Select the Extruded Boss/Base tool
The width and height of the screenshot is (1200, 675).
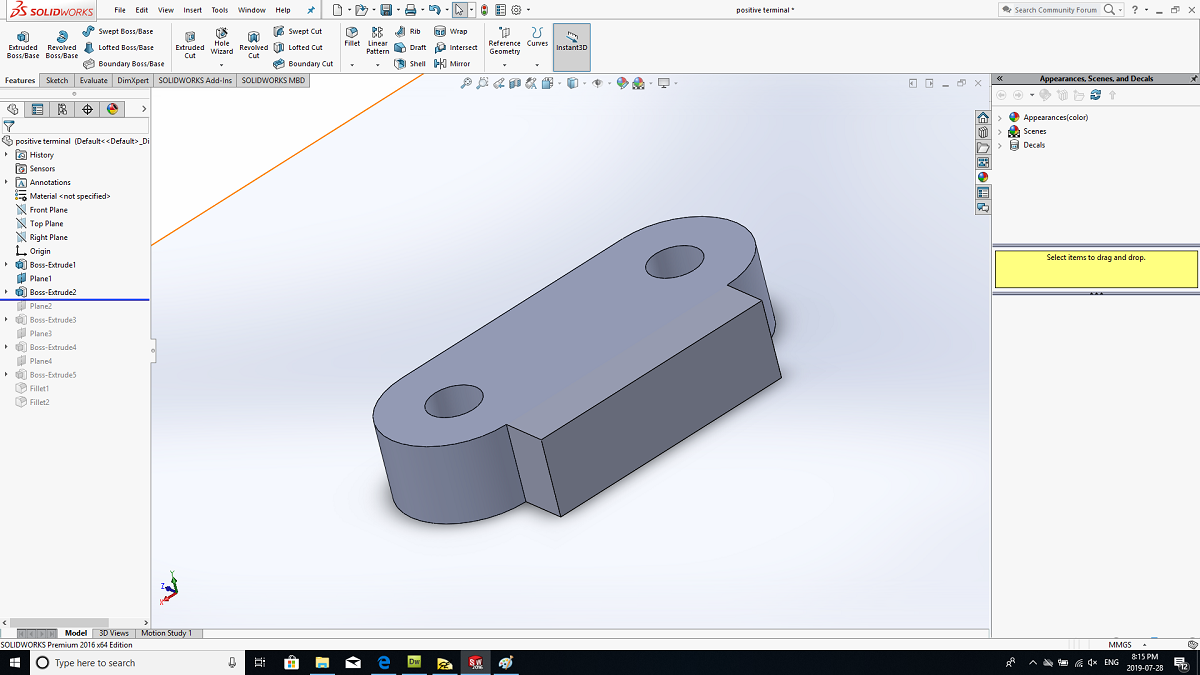pyautogui.click(x=23, y=44)
